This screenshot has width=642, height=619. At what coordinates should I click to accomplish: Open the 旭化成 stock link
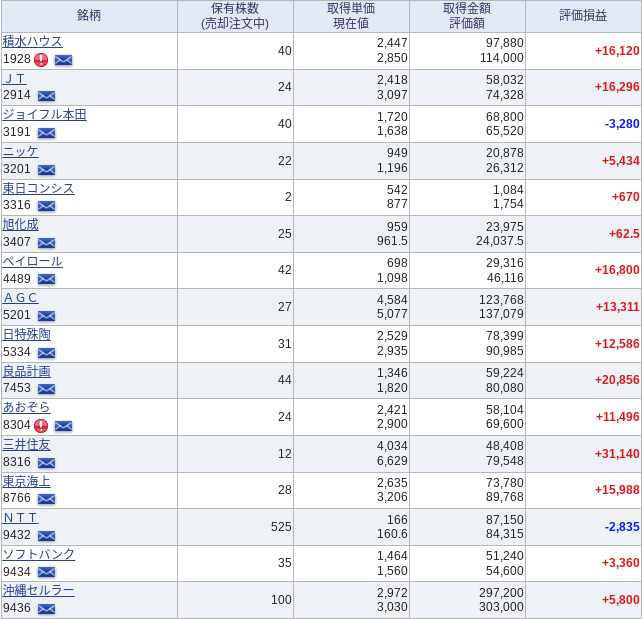20,224
